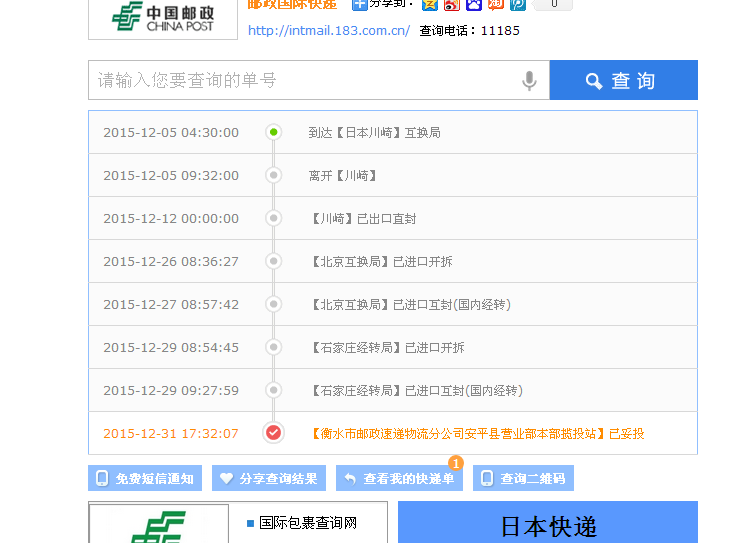Click the 分享查询结果 button

tap(269, 479)
